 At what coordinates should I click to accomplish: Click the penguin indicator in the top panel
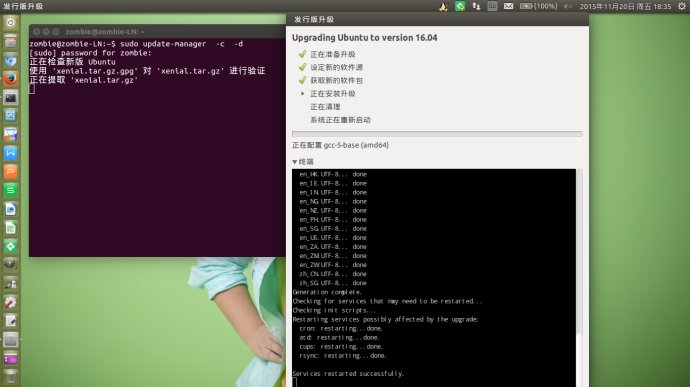point(443,6)
